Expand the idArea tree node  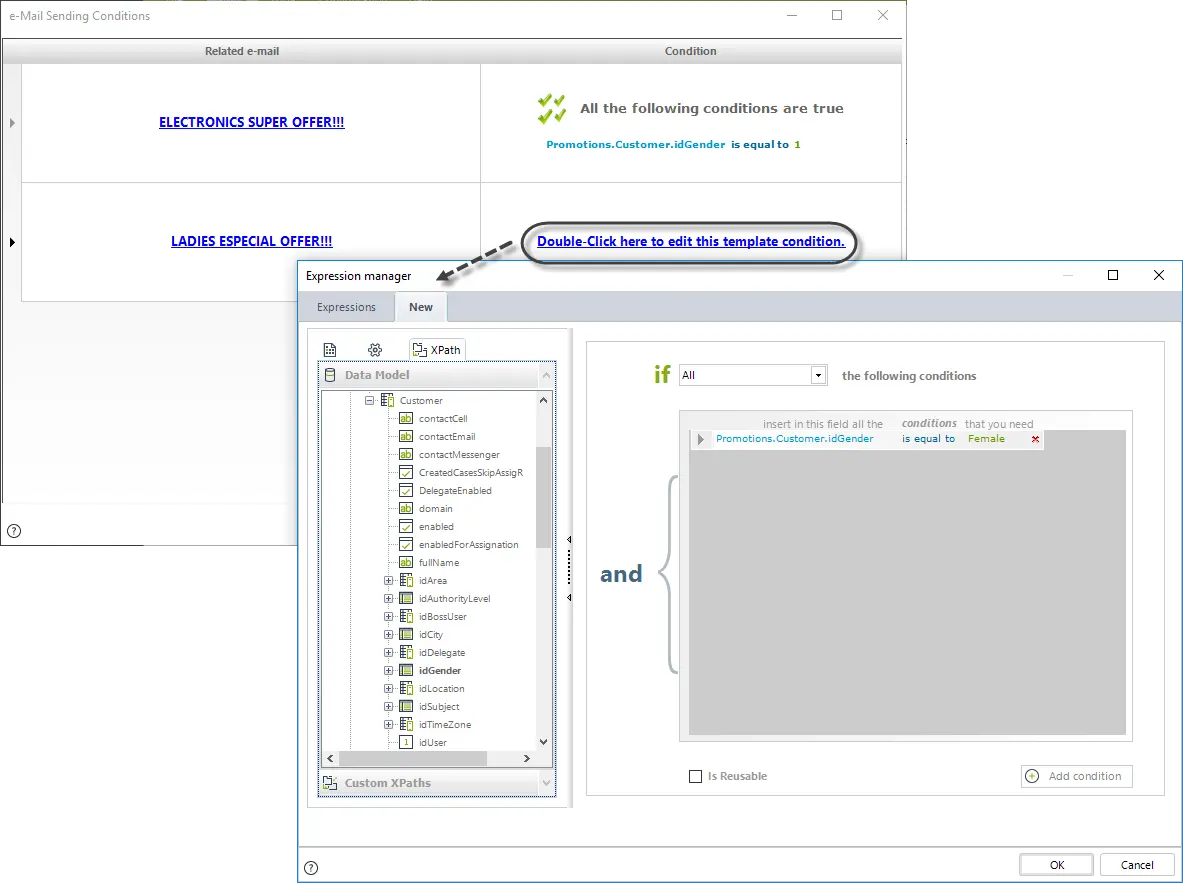point(388,580)
